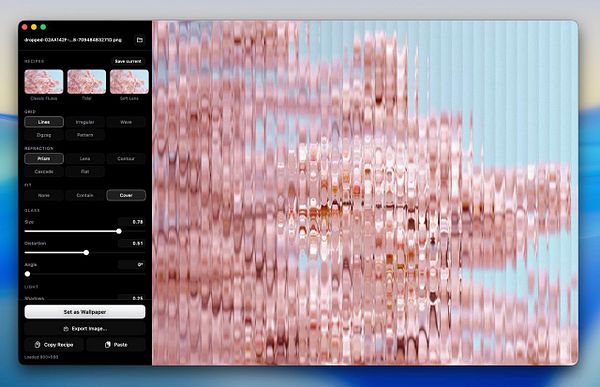Click the Copy Recipe button
The image size is (600, 387).
click(x=54, y=345)
